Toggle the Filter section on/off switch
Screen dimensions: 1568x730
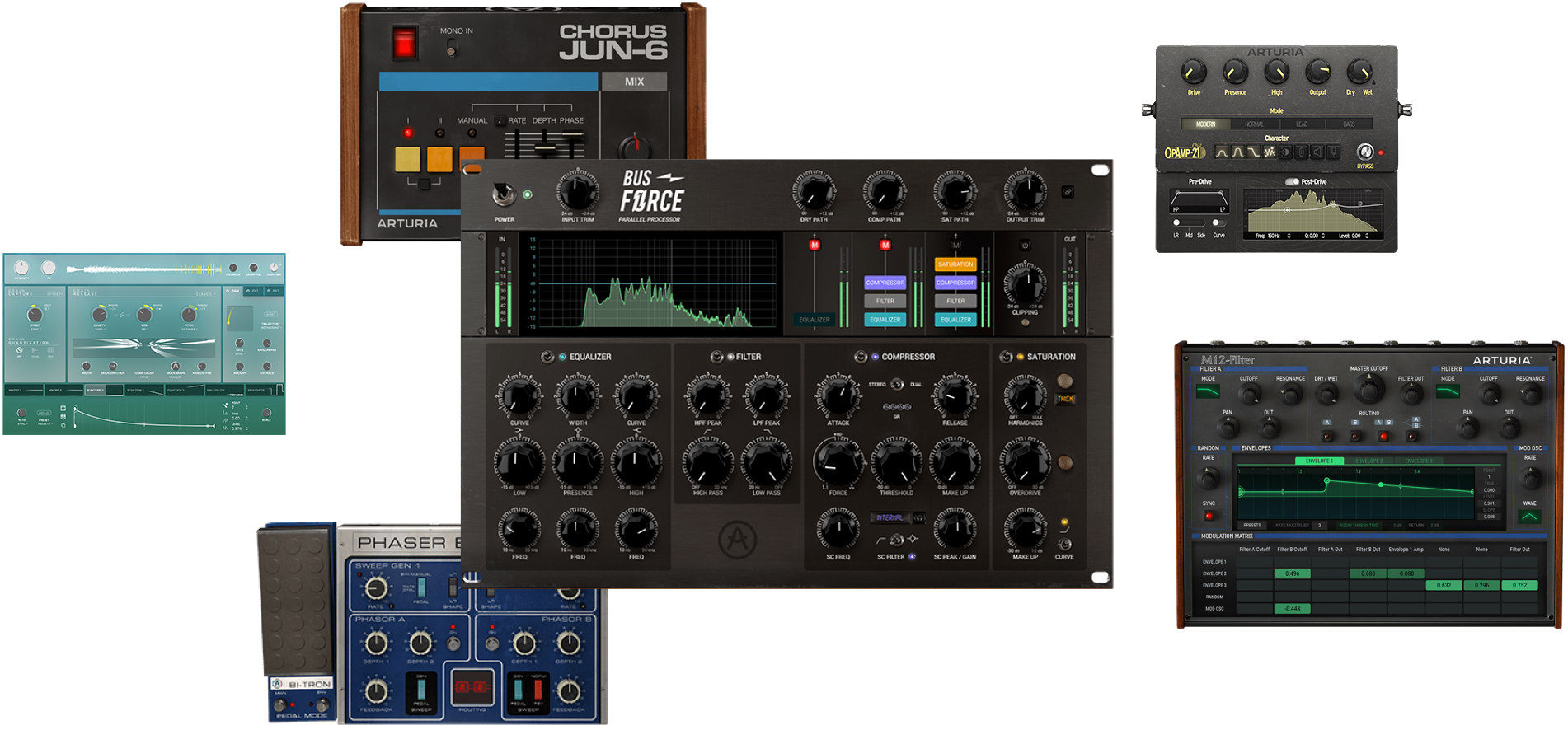[x=716, y=357]
